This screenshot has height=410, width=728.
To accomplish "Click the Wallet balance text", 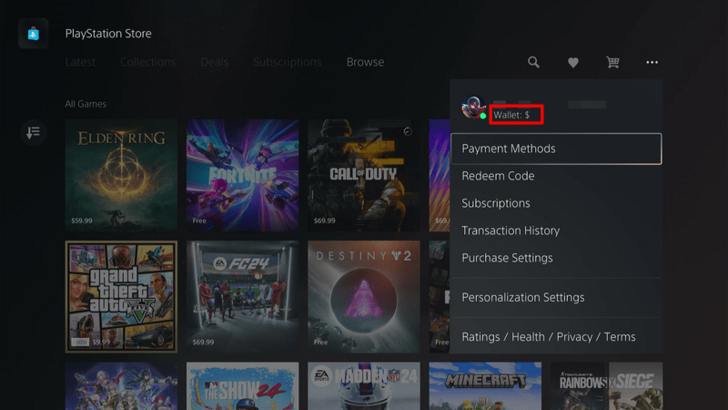I will click(x=511, y=115).
